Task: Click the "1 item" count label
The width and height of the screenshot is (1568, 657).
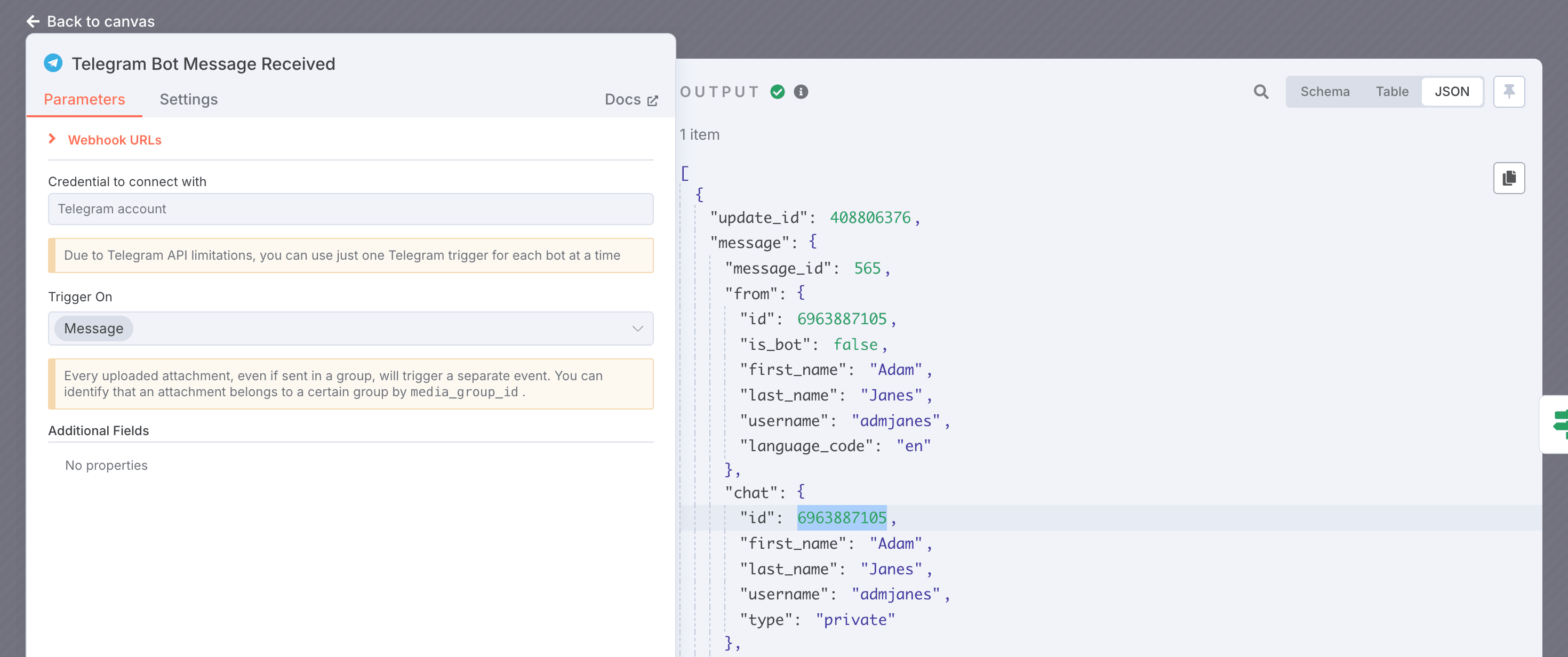Action: click(x=699, y=134)
